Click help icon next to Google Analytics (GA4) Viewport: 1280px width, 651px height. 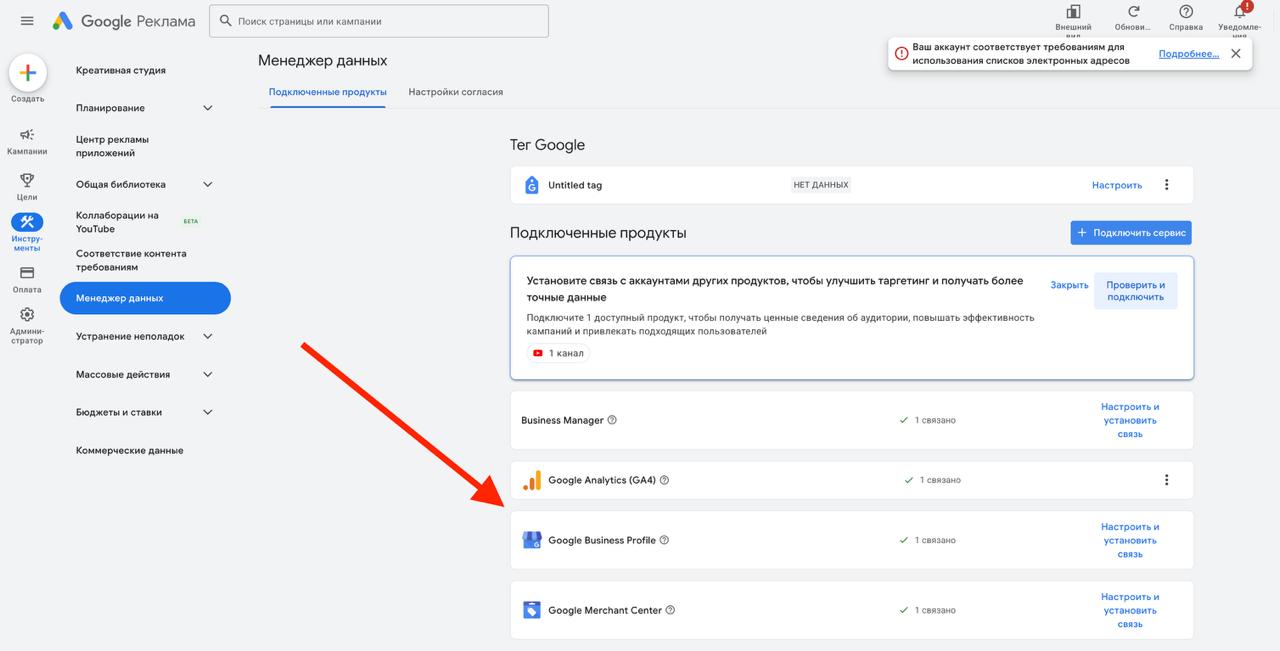pos(664,480)
